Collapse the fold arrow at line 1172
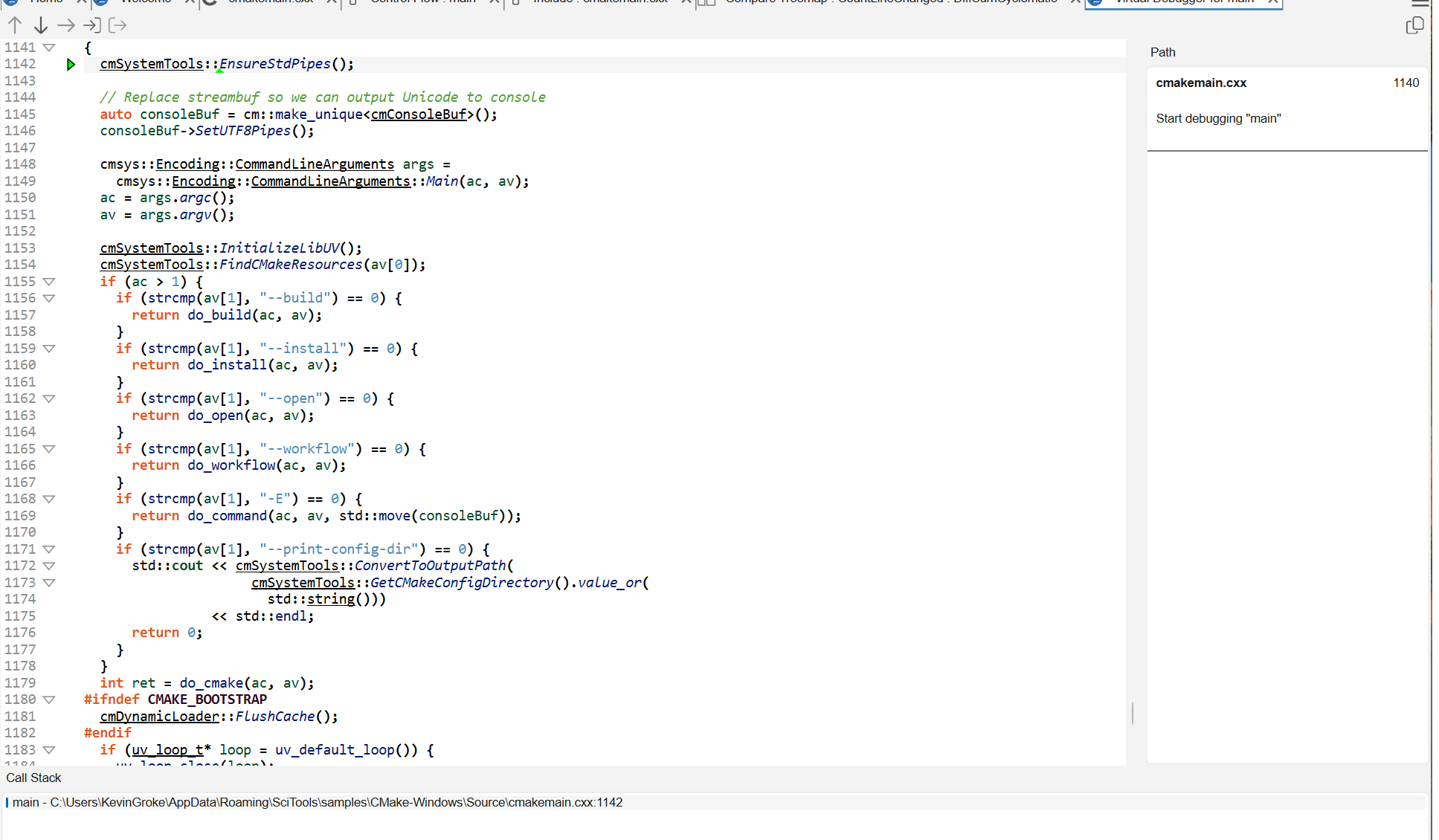This screenshot has height=840, width=1439. pos(49,566)
